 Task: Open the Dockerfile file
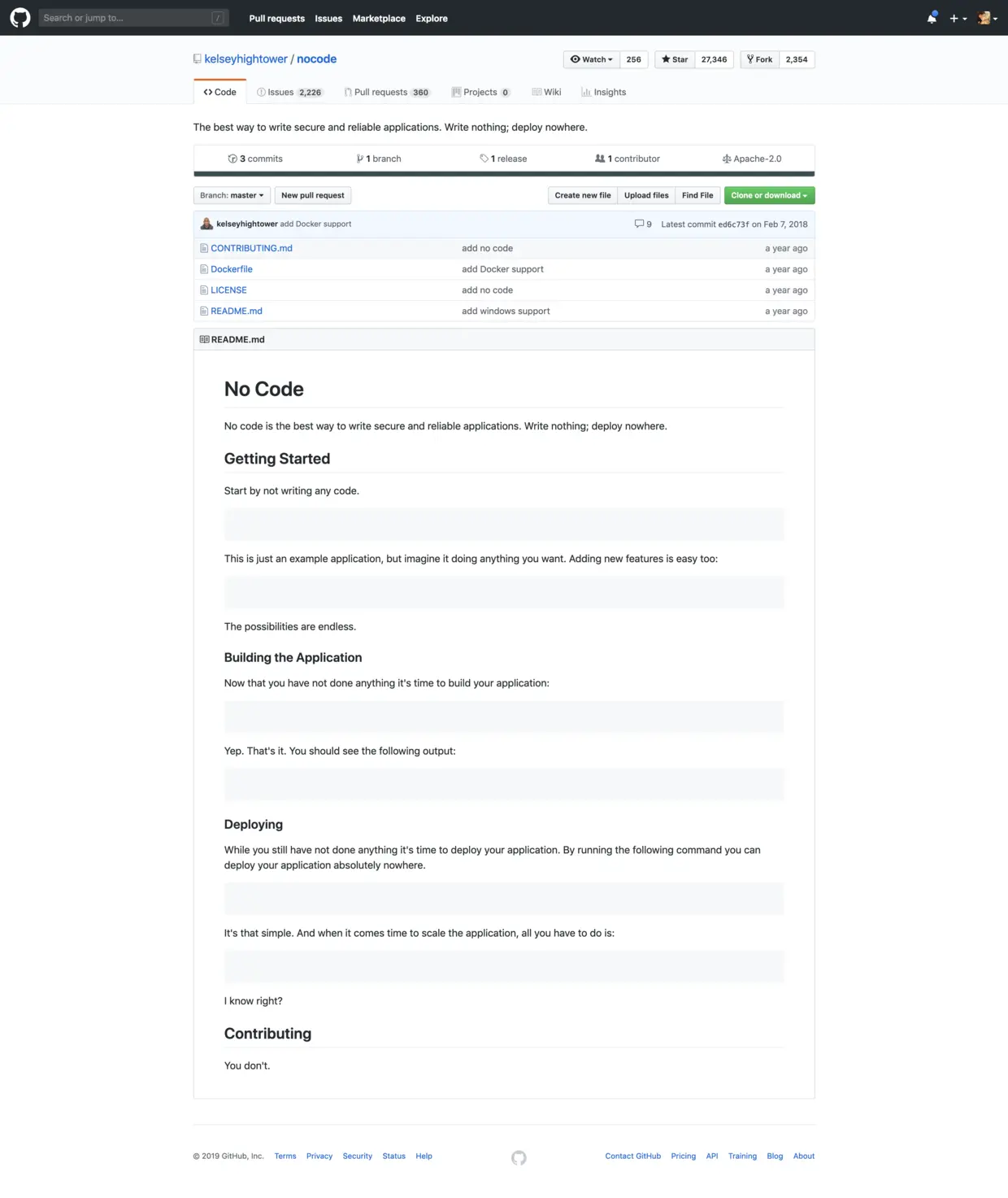(232, 269)
